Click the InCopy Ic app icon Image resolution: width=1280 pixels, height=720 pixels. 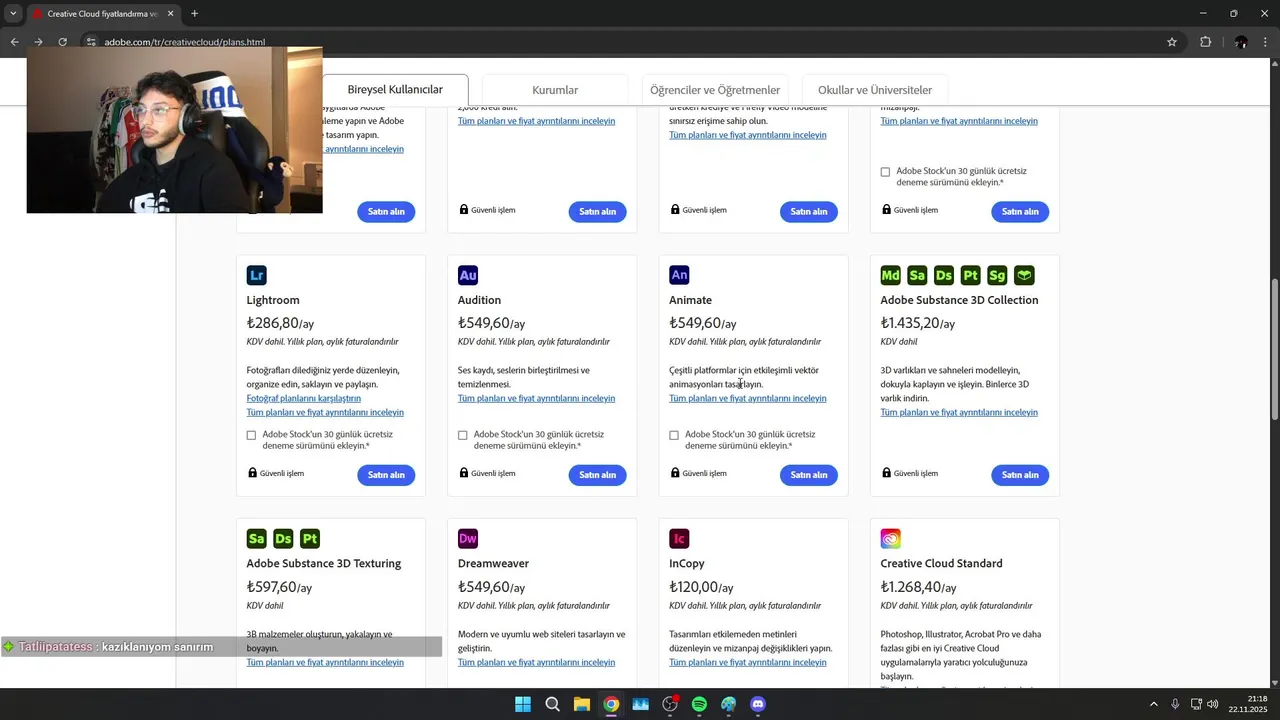tap(679, 539)
